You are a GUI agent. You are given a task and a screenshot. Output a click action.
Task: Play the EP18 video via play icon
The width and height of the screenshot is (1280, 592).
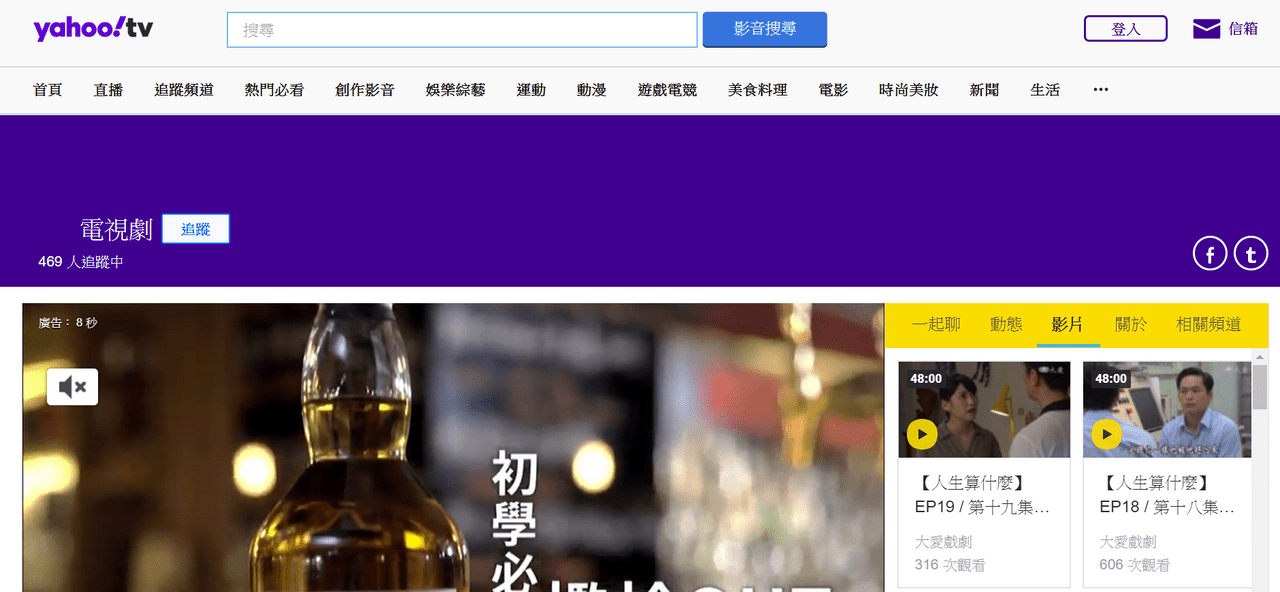pos(1107,434)
